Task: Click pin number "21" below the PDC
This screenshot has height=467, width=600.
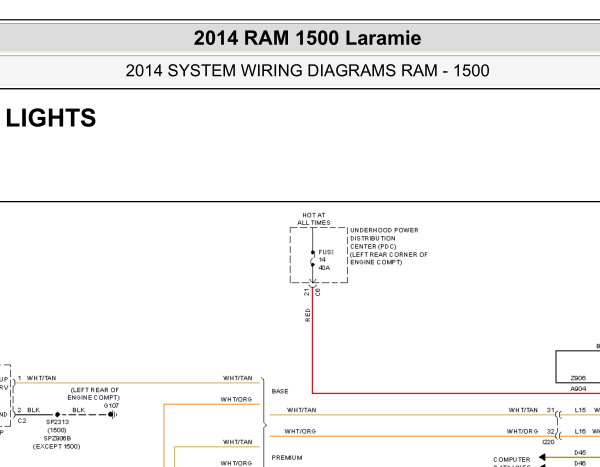Action: click(x=307, y=292)
